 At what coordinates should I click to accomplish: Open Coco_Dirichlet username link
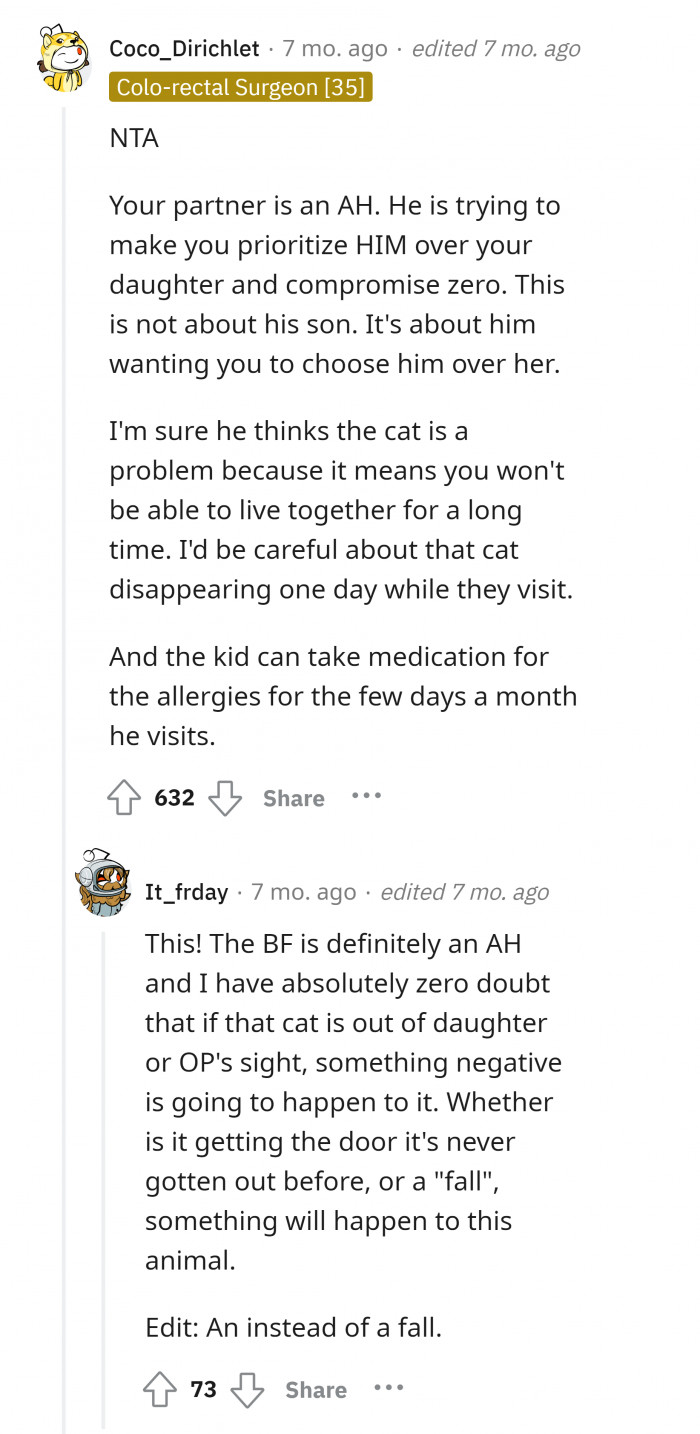(184, 48)
